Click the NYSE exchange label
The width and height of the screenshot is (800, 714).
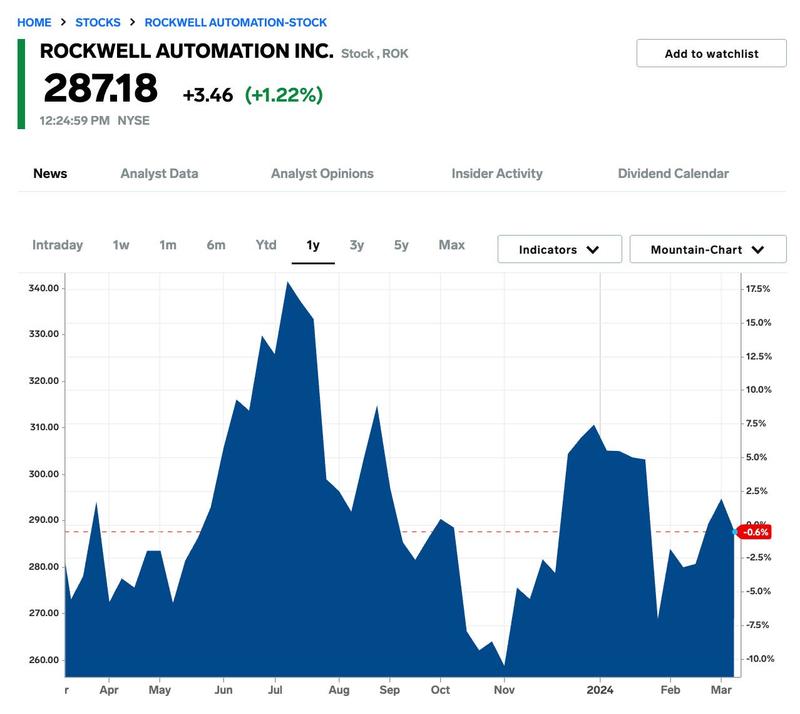134,121
